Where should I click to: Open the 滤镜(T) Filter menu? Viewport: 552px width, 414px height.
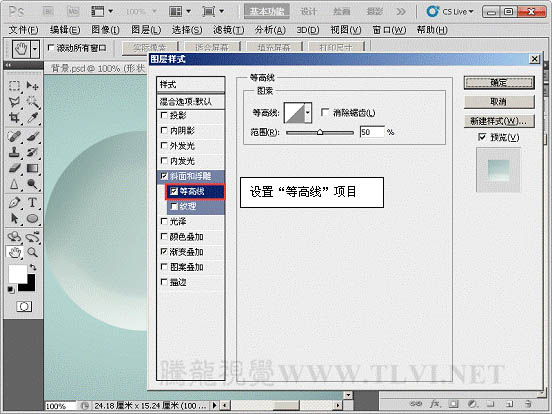[228, 30]
